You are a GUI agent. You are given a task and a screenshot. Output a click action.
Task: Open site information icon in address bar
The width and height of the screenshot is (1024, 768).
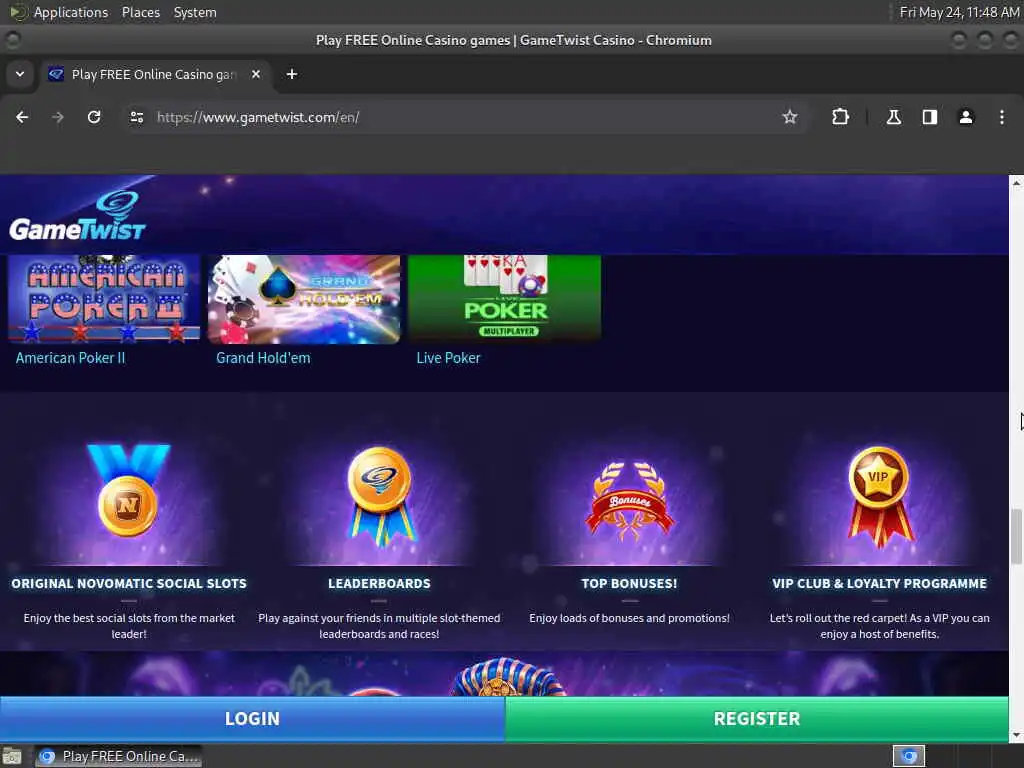coord(136,118)
